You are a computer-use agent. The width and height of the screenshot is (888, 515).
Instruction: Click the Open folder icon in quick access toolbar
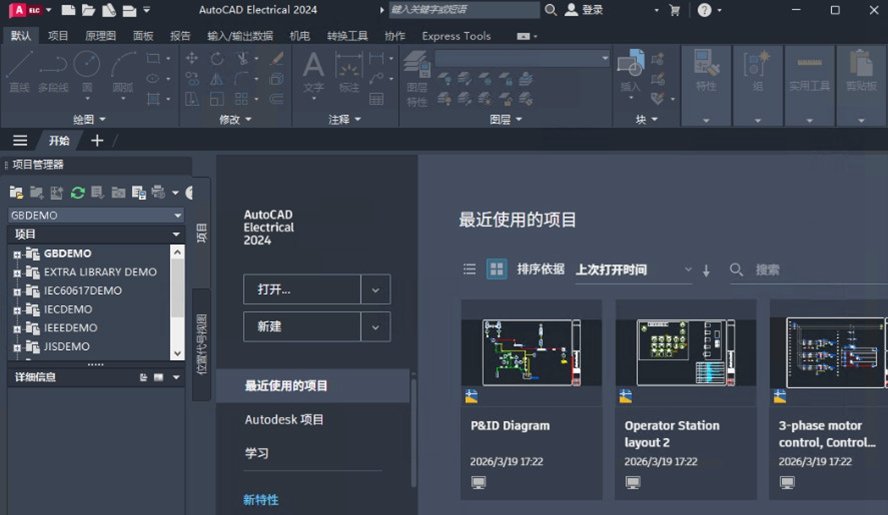(x=88, y=10)
